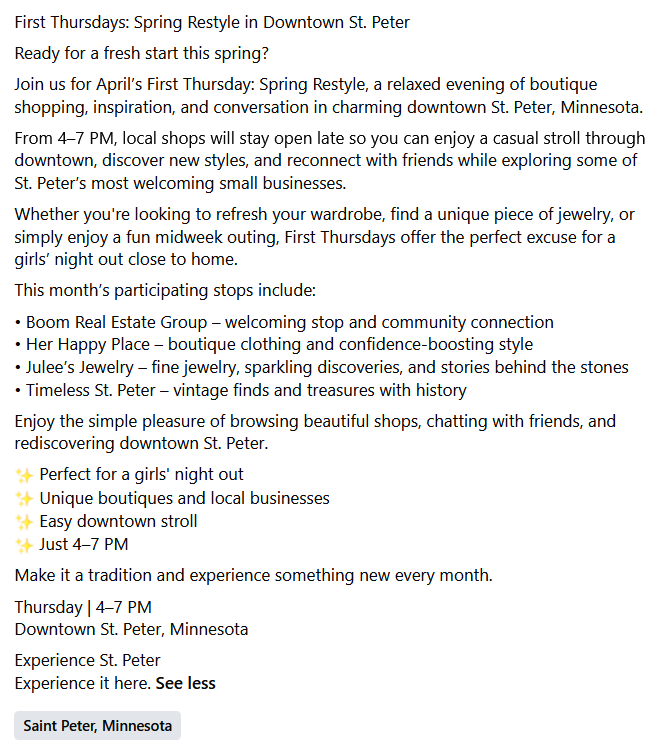Click the "Experience St. Peter" line

point(88,660)
